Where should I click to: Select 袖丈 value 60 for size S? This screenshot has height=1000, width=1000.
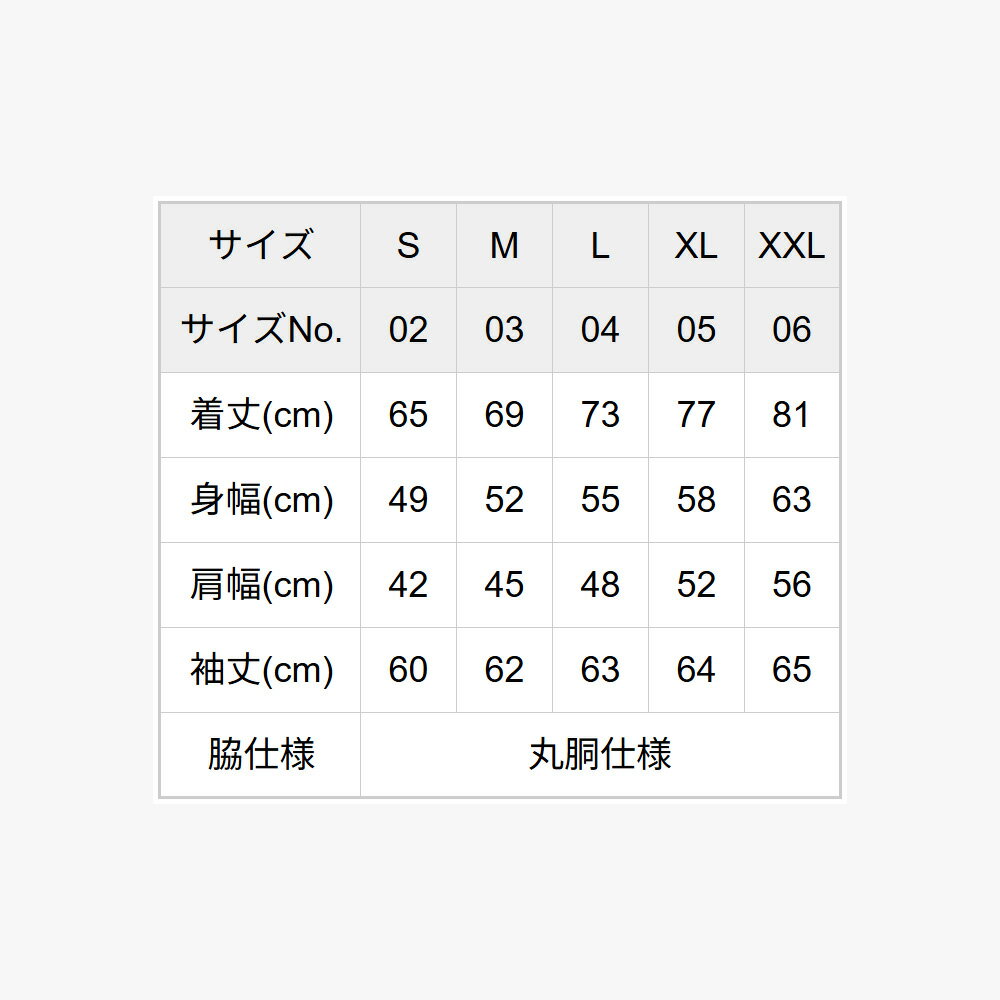point(408,670)
